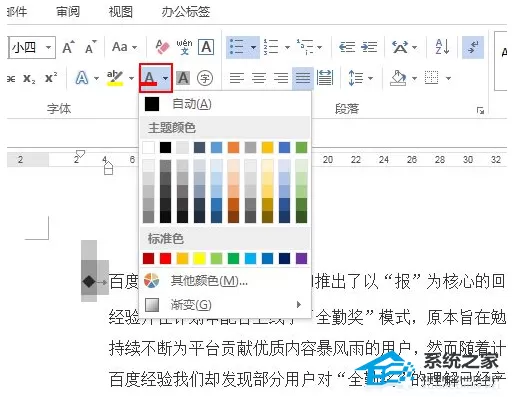
Task: Pick the yellow standard color swatch
Action: 199,258
